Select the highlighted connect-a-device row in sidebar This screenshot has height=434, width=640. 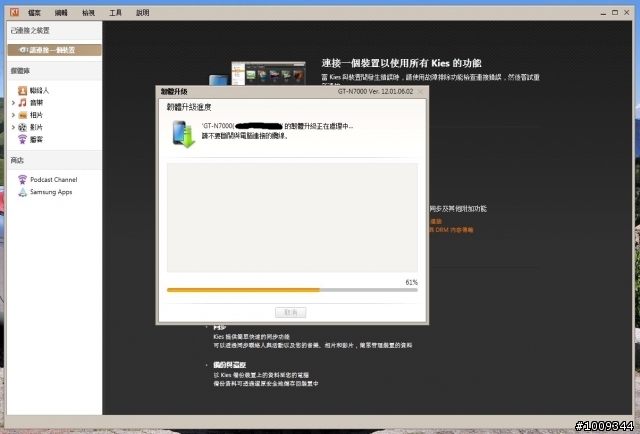click(x=54, y=50)
